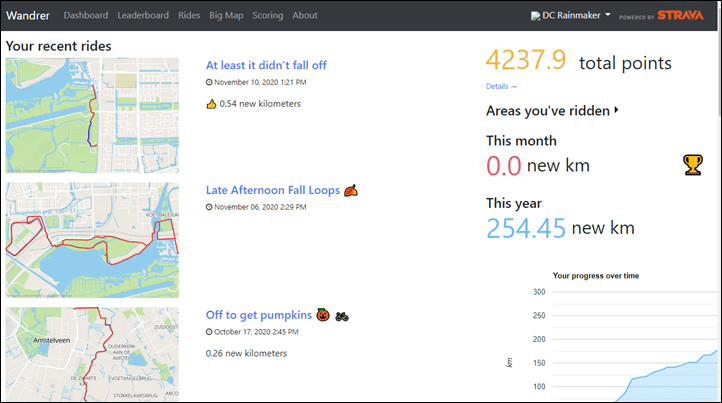The height and width of the screenshot is (403, 722).
Task: Click map thumbnail of November 06 ride
Action: coord(92,240)
